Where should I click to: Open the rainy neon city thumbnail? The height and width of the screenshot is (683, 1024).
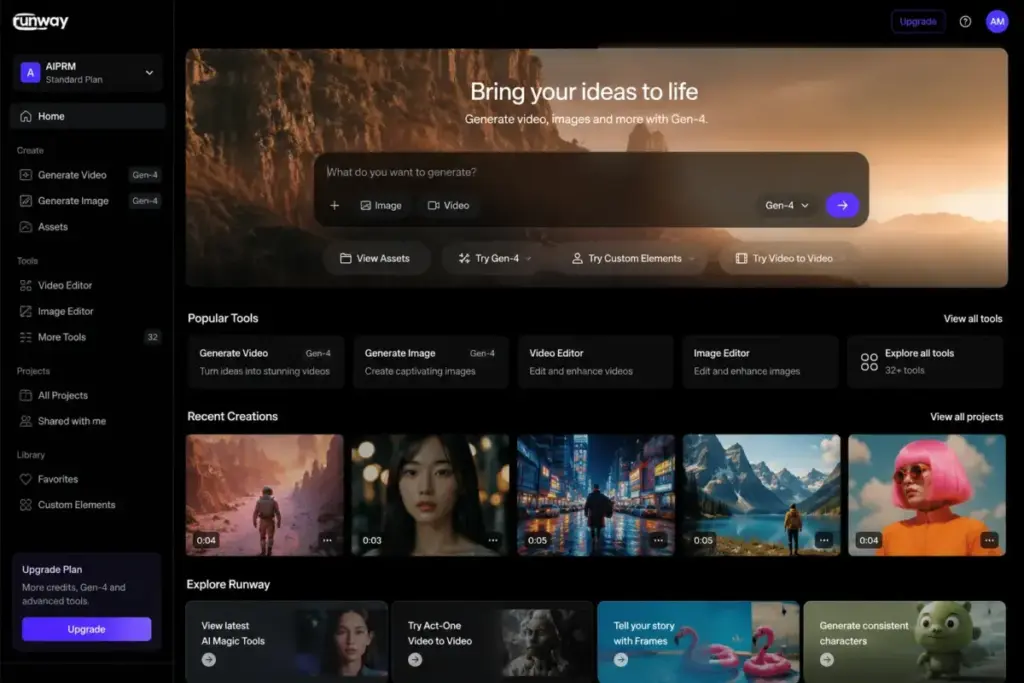596,495
